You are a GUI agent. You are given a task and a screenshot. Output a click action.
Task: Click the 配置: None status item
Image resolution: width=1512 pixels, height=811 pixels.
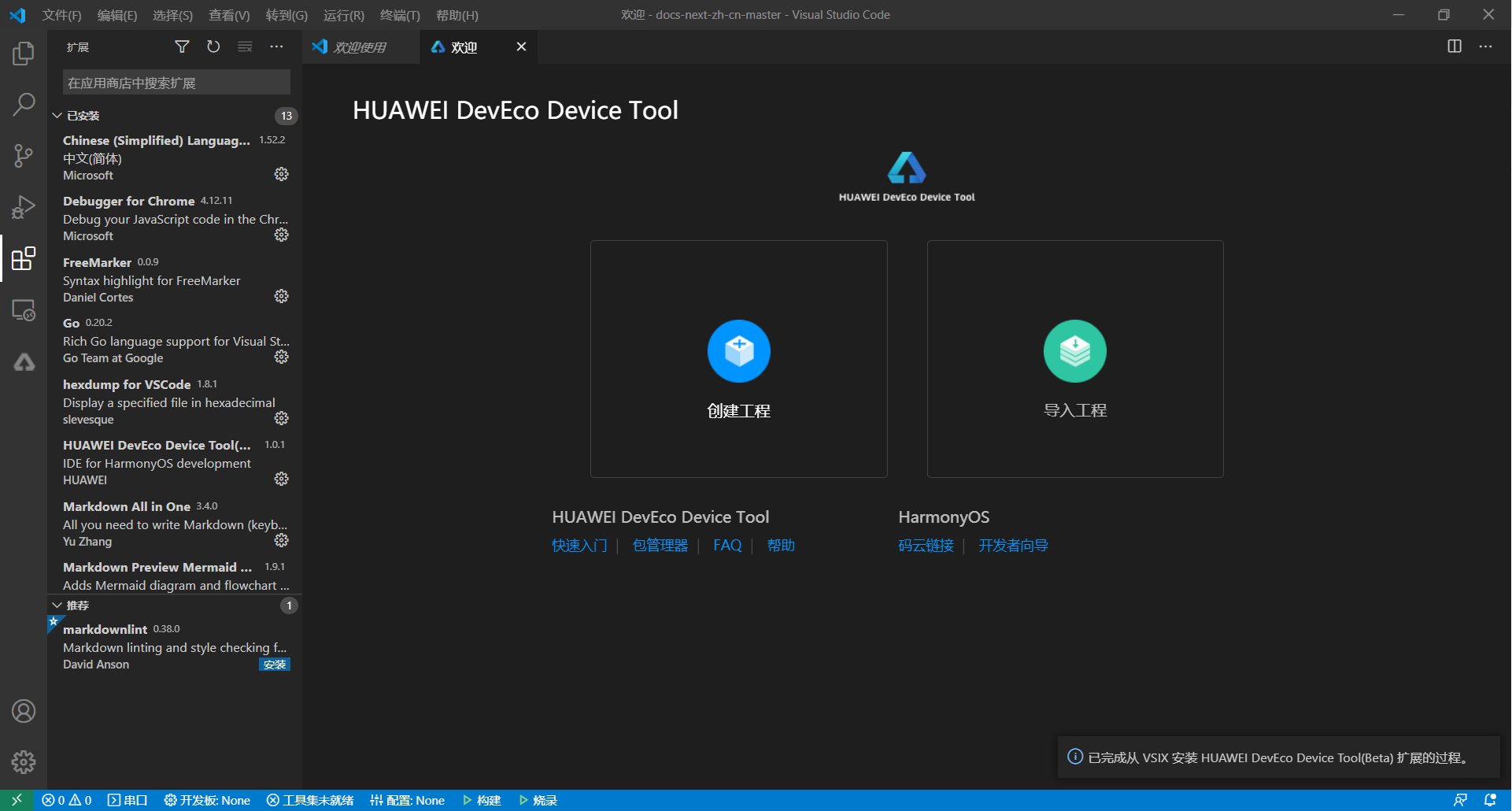click(x=407, y=800)
